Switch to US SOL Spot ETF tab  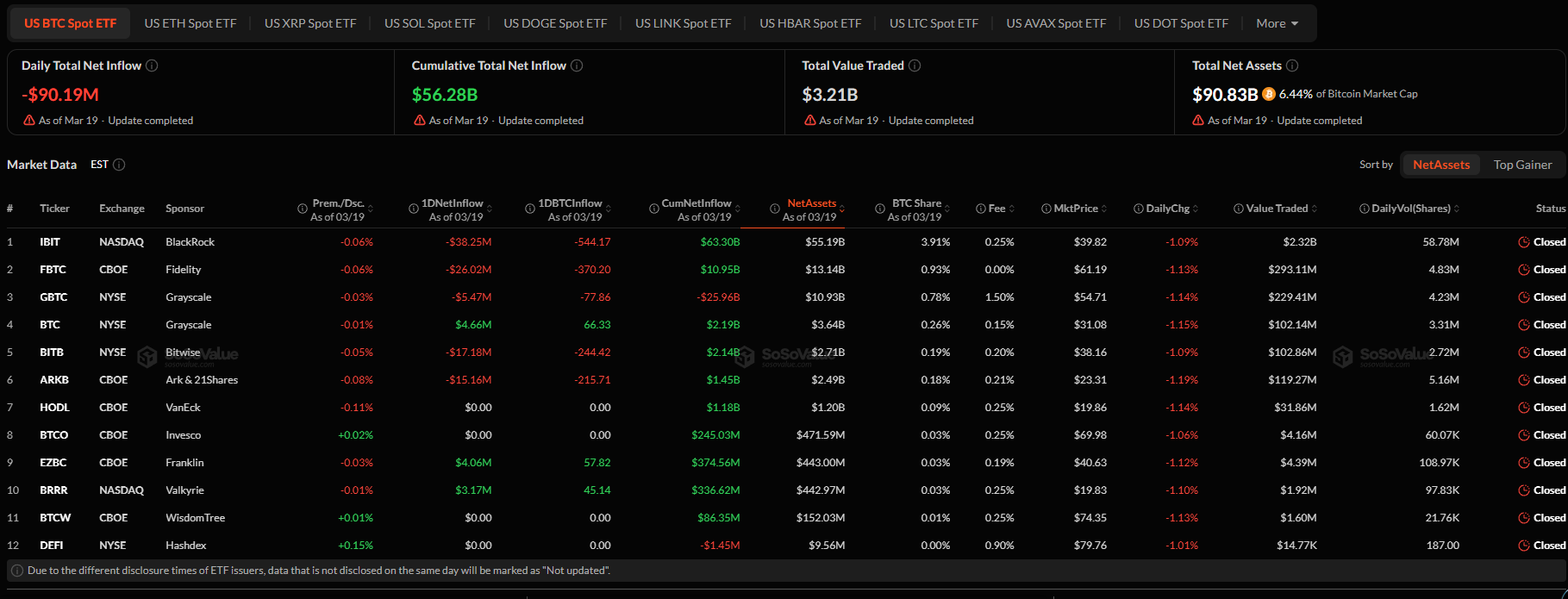(x=429, y=23)
